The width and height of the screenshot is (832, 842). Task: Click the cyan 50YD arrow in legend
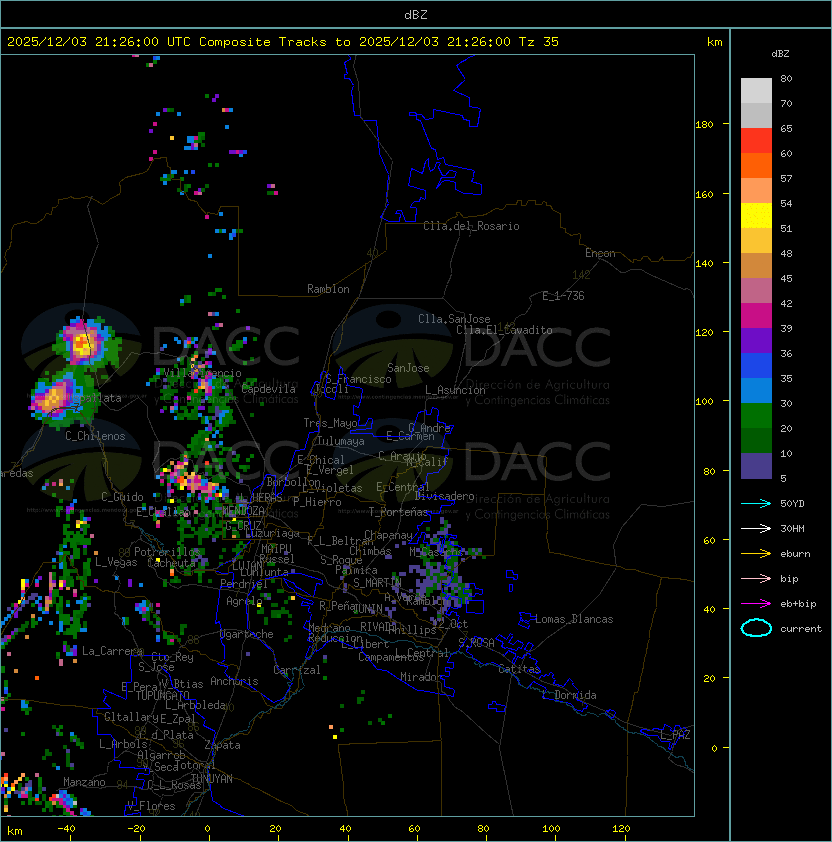[x=756, y=503]
